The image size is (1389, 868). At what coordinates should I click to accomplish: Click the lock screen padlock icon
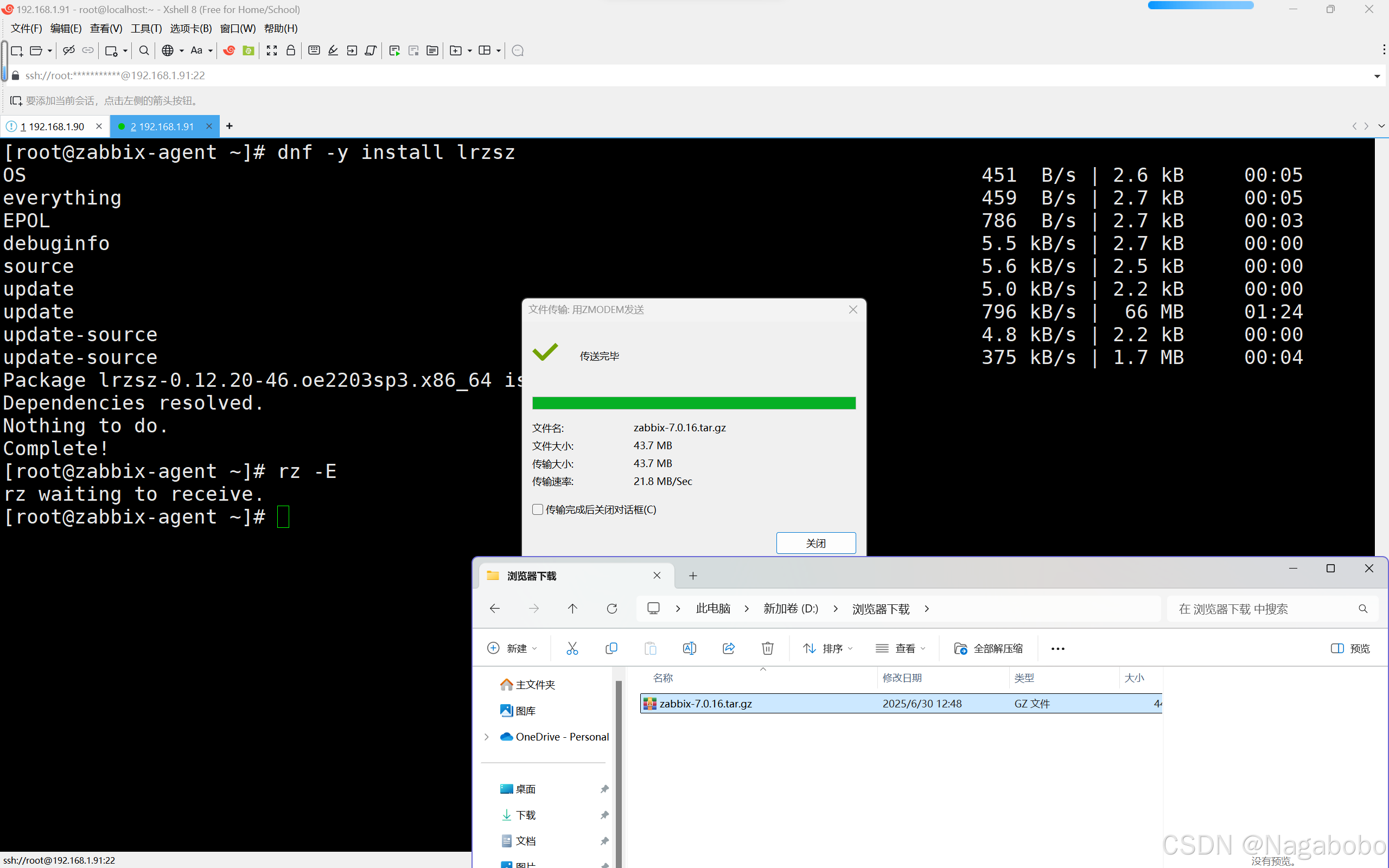click(x=291, y=50)
